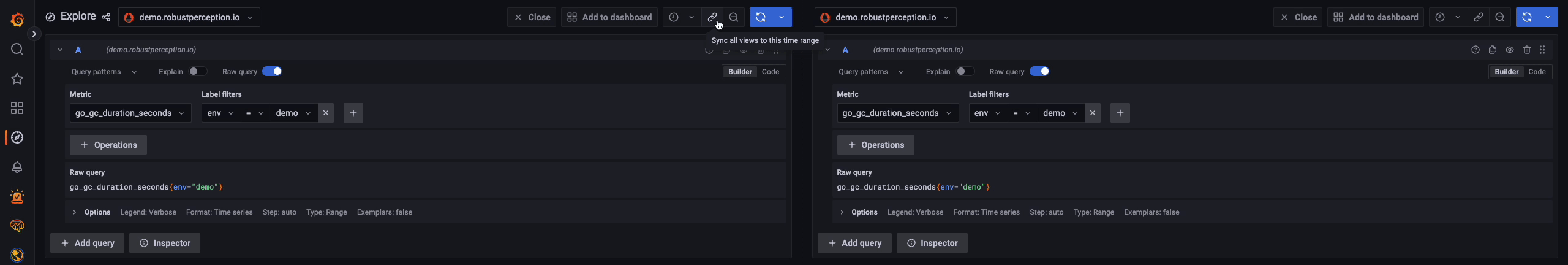1568x265 pixels.
Task: Open the demo value dropdown in left pane
Action: [x=294, y=113]
